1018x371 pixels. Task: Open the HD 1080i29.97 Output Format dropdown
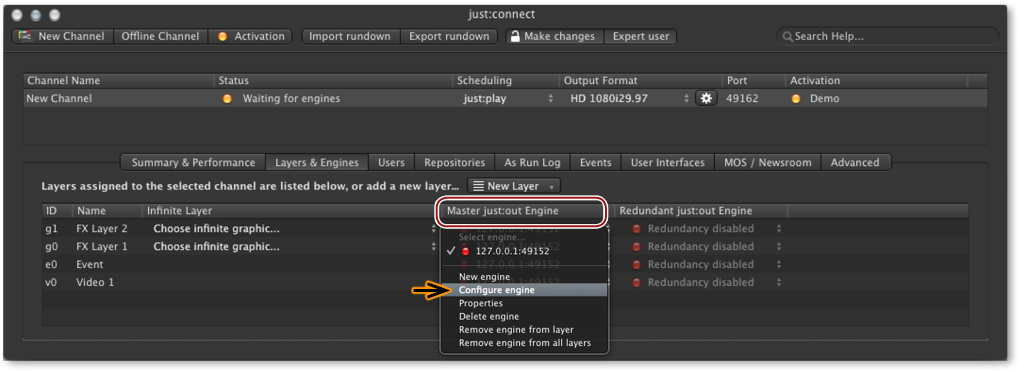628,99
